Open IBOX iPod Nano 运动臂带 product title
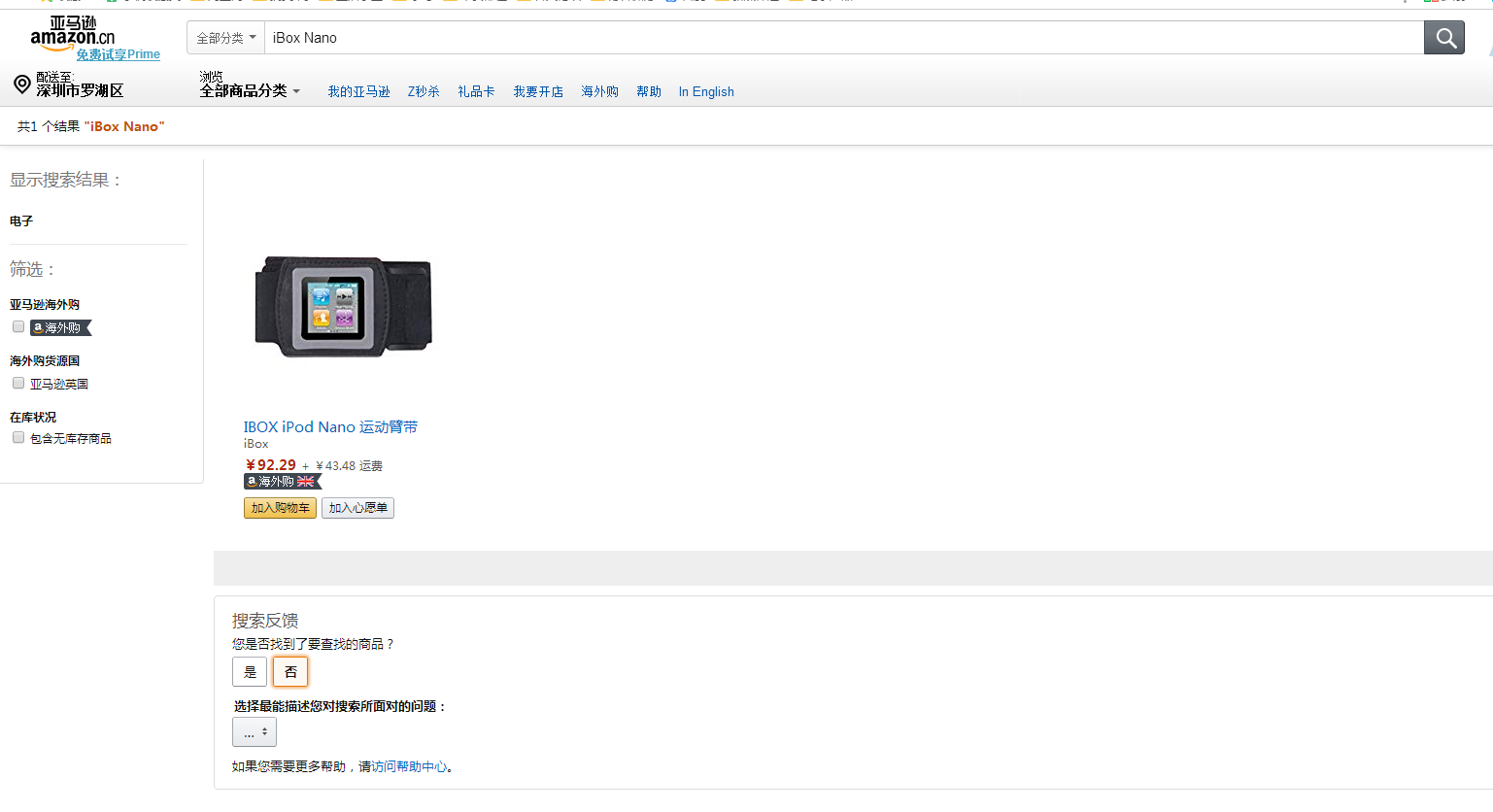Screen dimensions: 1493x812 click(x=330, y=426)
